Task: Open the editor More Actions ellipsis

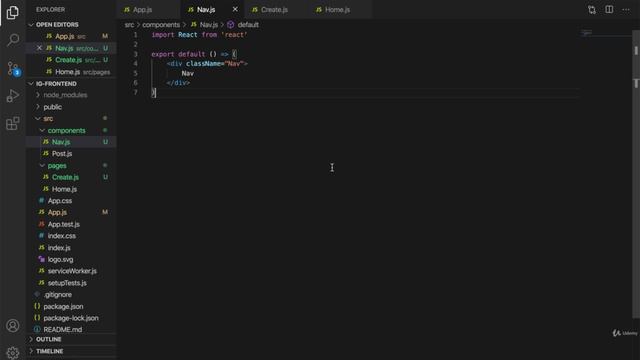Action: pos(626,9)
